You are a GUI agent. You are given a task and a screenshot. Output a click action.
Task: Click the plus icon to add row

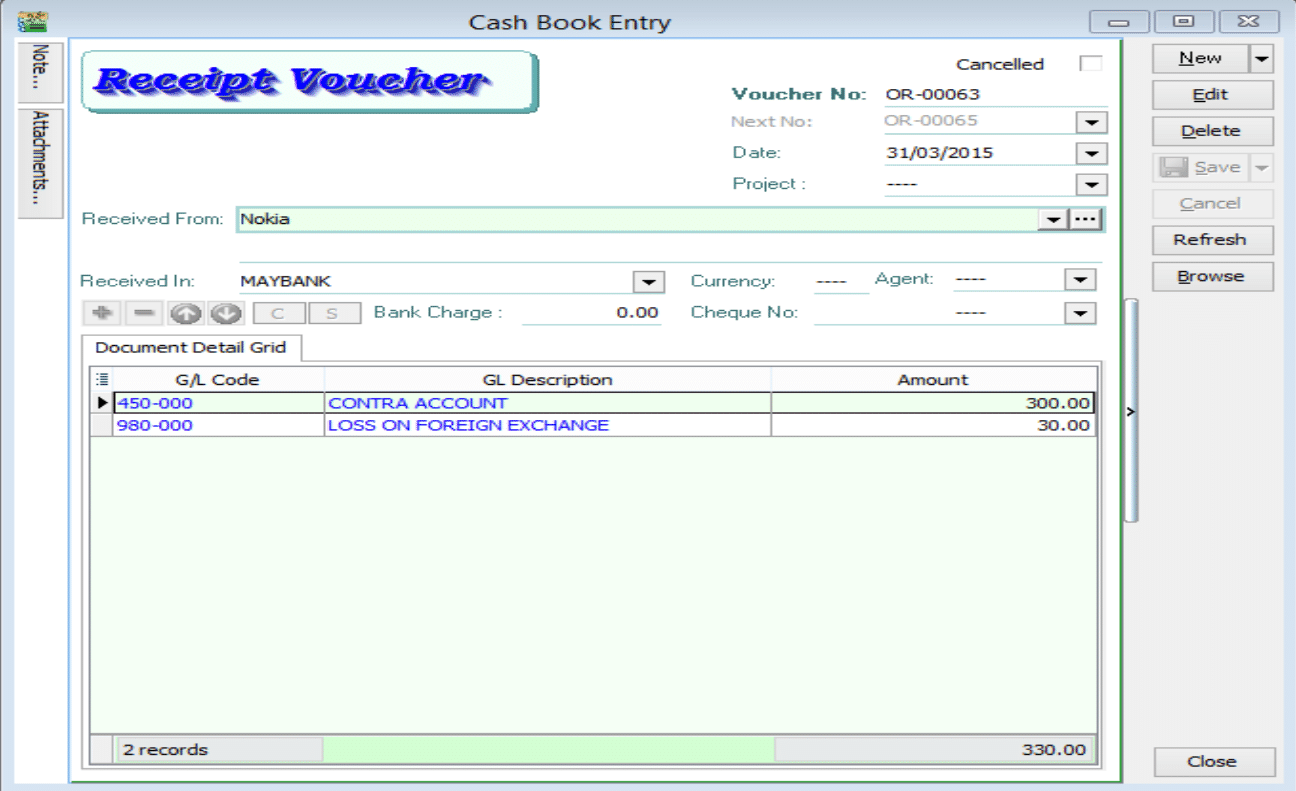coord(100,313)
